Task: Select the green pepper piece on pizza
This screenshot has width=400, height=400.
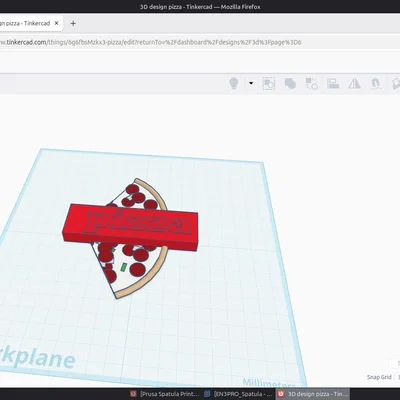Action: coord(123,267)
